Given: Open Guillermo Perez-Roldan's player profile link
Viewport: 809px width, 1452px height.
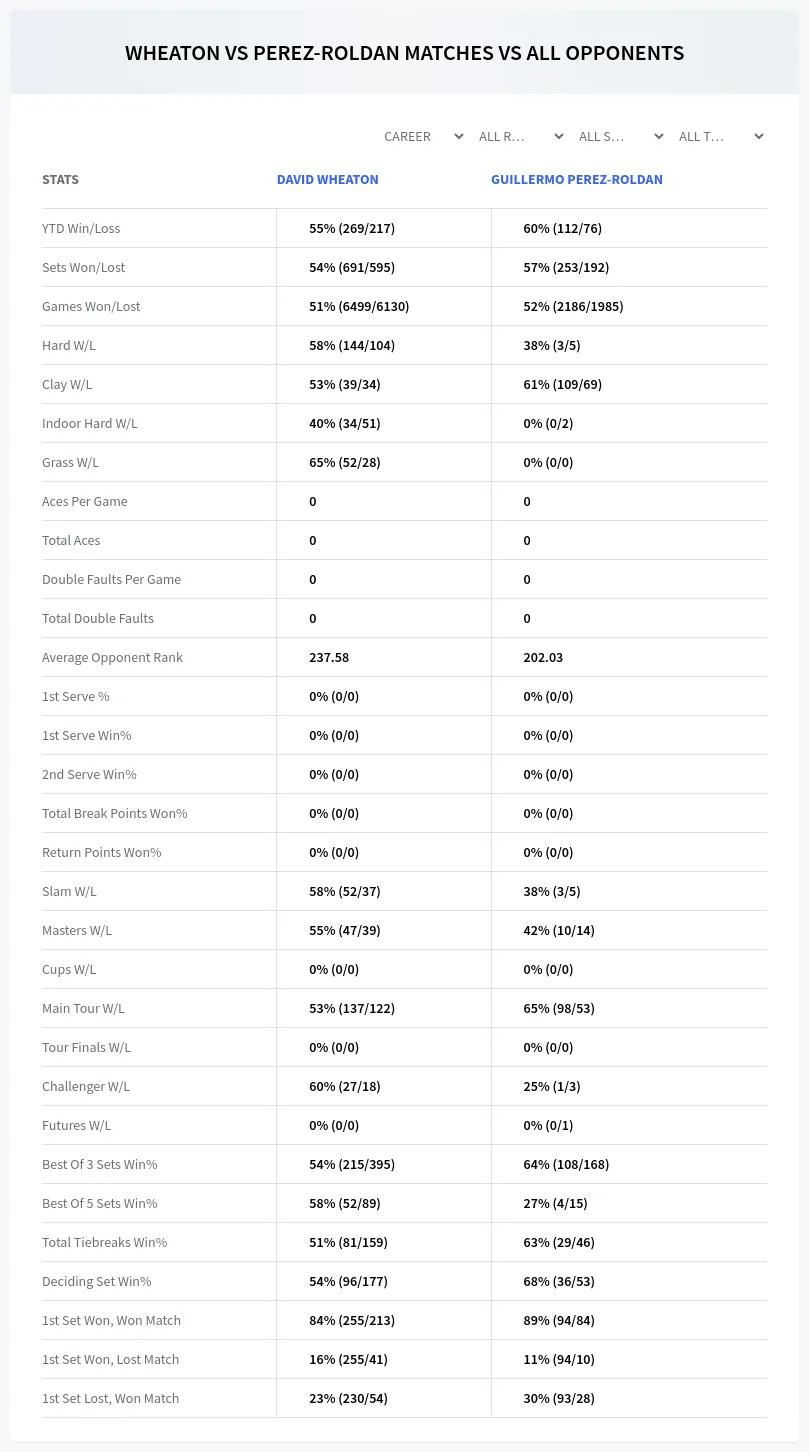Looking at the screenshot, I should [576, 180].
